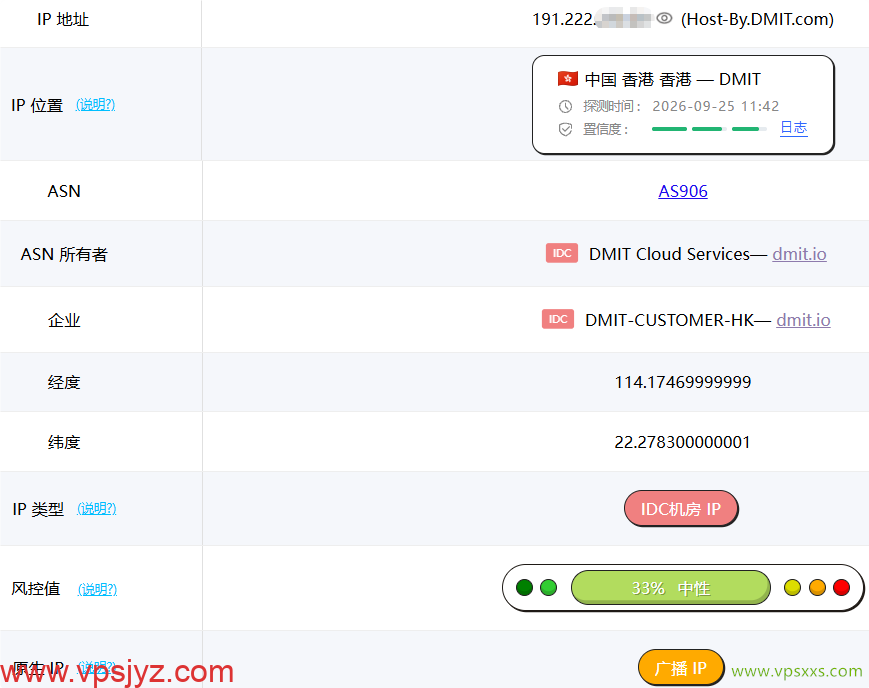Click the 经度 row label

(x=64, y=383)
